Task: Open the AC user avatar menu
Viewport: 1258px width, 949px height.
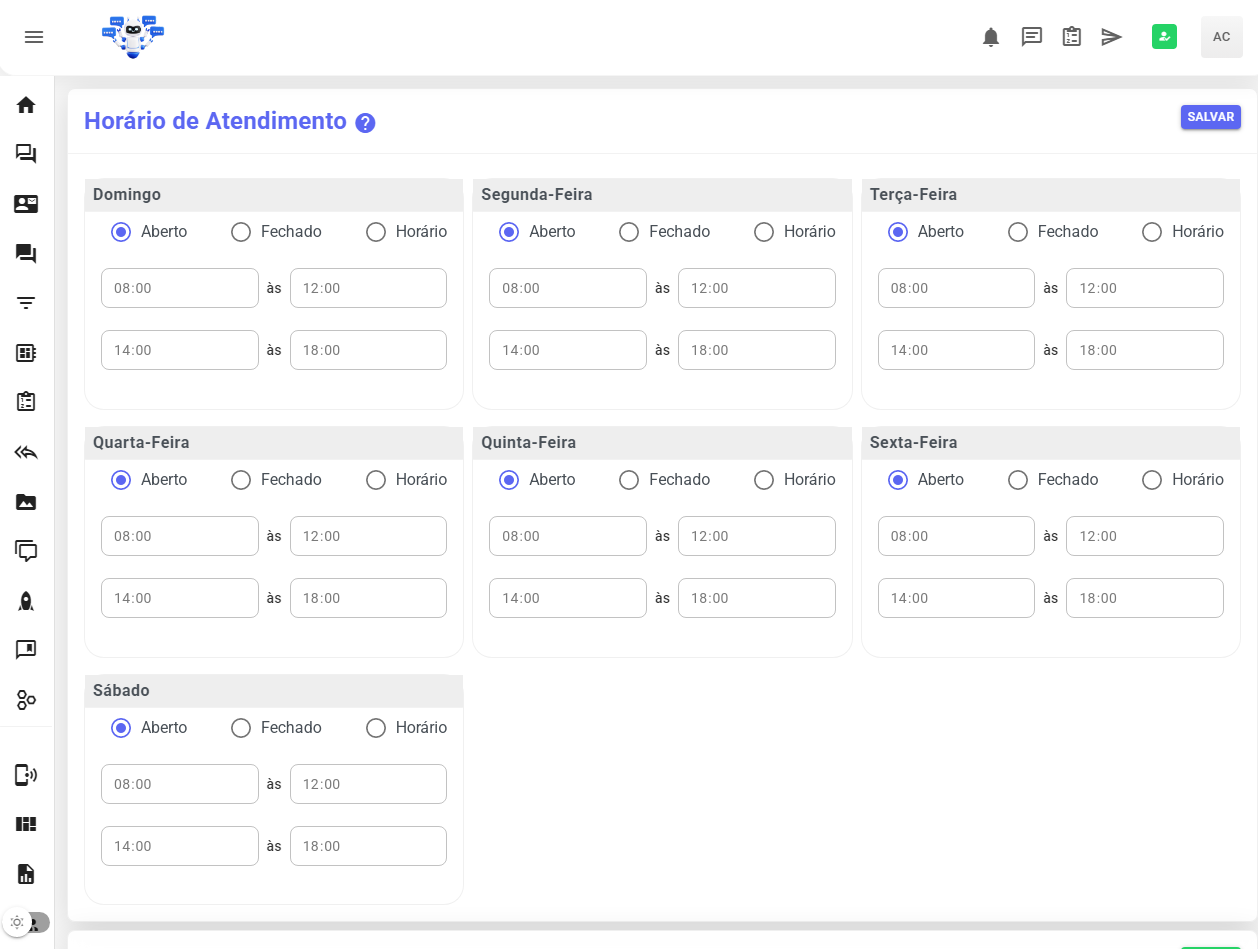Action: point(1221,37)
